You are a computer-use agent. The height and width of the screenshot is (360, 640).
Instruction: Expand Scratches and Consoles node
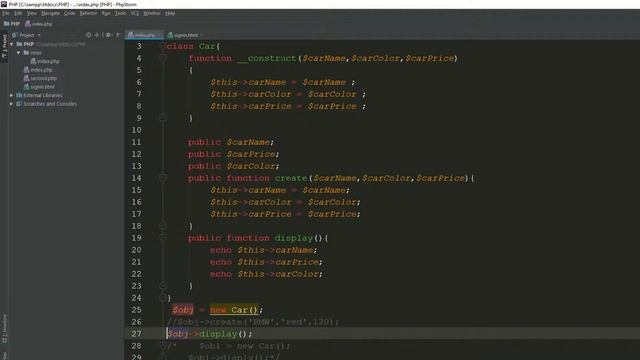pyautogui.click(x=11, y=104)
